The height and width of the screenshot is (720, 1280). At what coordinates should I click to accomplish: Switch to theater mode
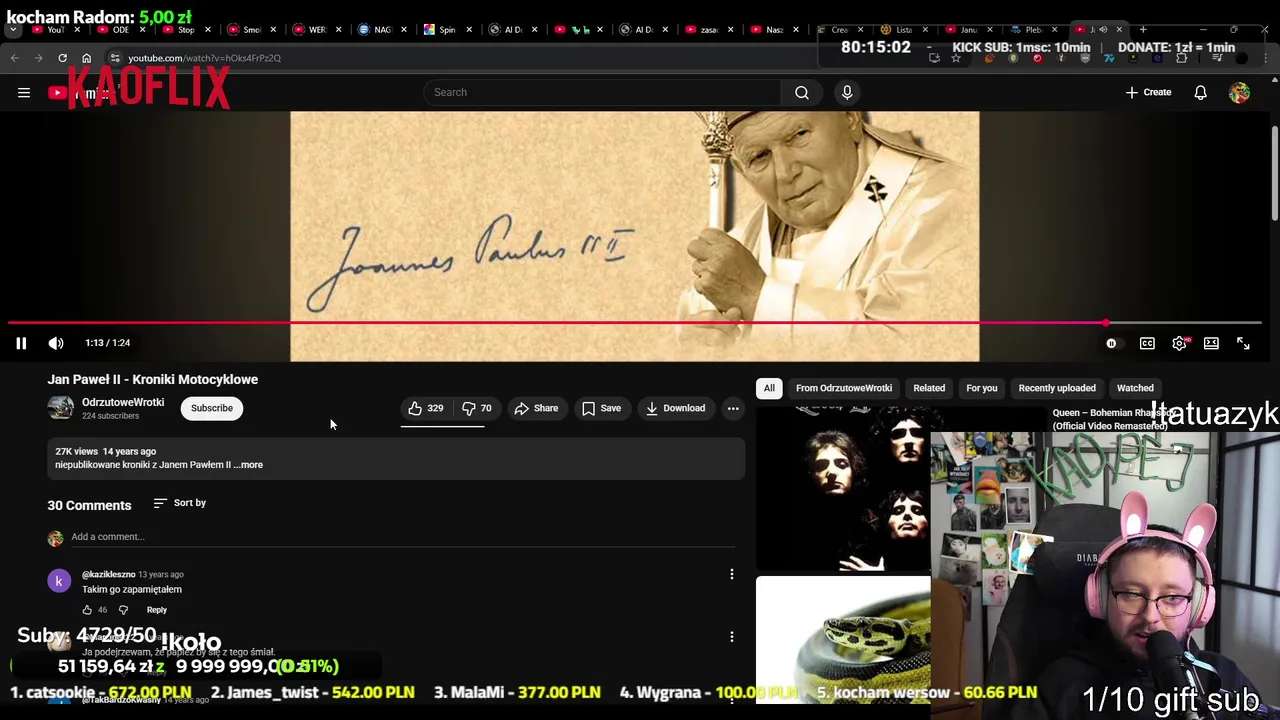click(x=1211, y=343)
